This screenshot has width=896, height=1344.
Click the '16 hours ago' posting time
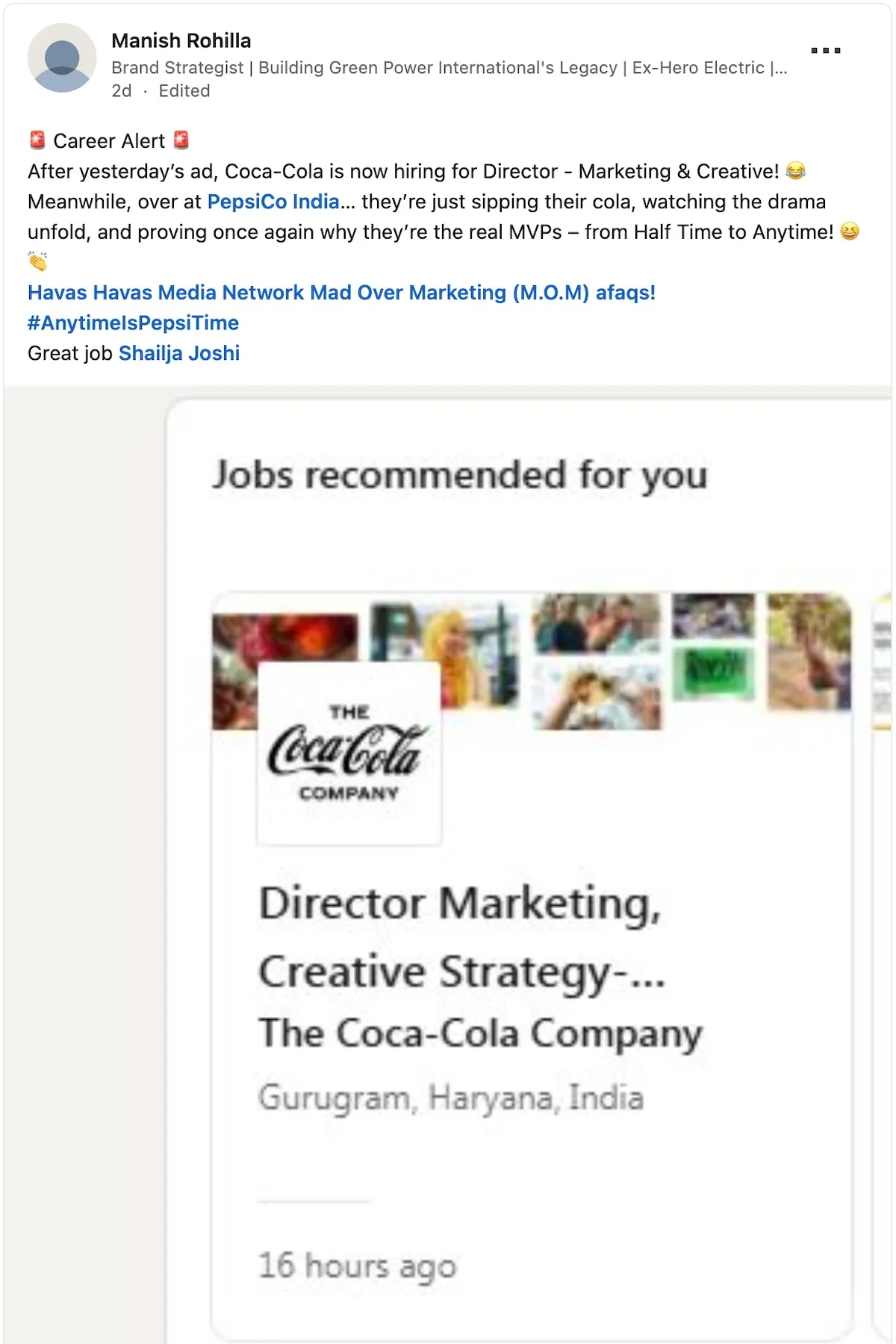click(357, 1266)
